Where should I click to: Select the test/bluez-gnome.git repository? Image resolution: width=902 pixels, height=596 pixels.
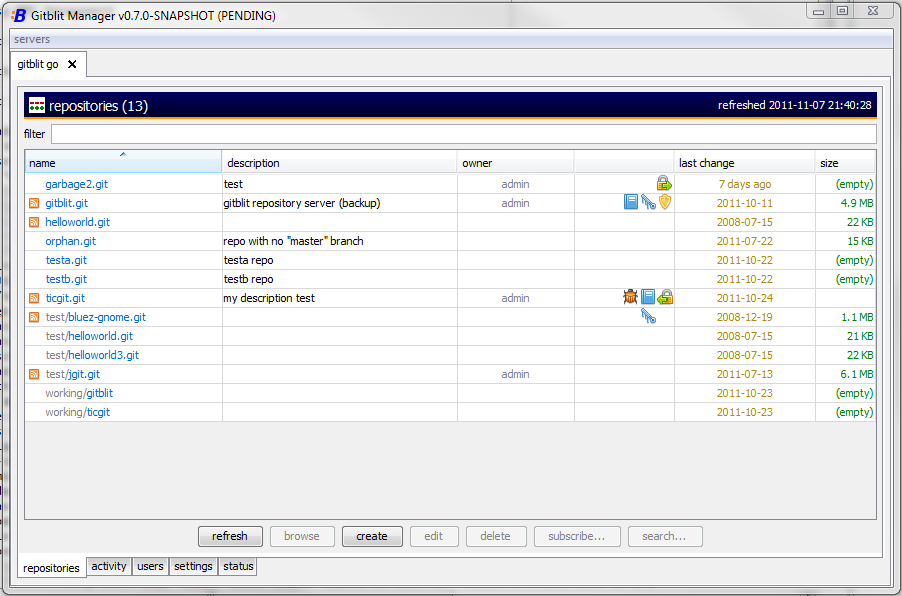pos(95,317)
